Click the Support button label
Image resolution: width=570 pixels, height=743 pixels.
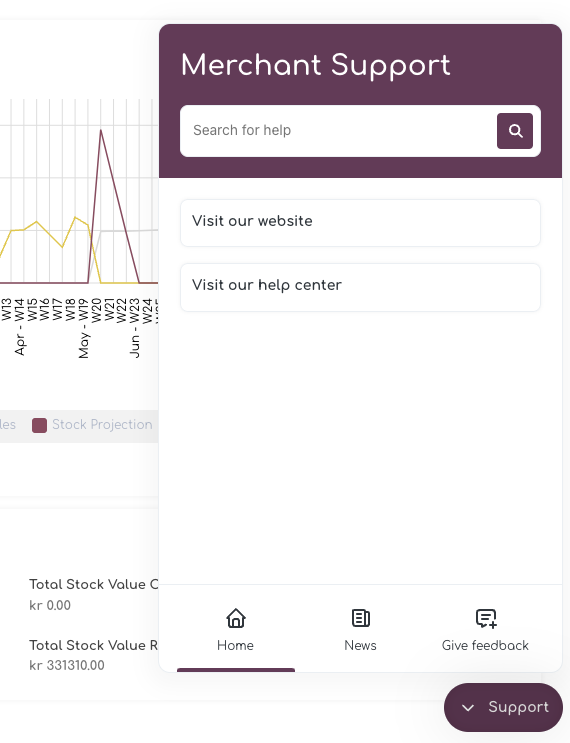click(x=518, y=707)
